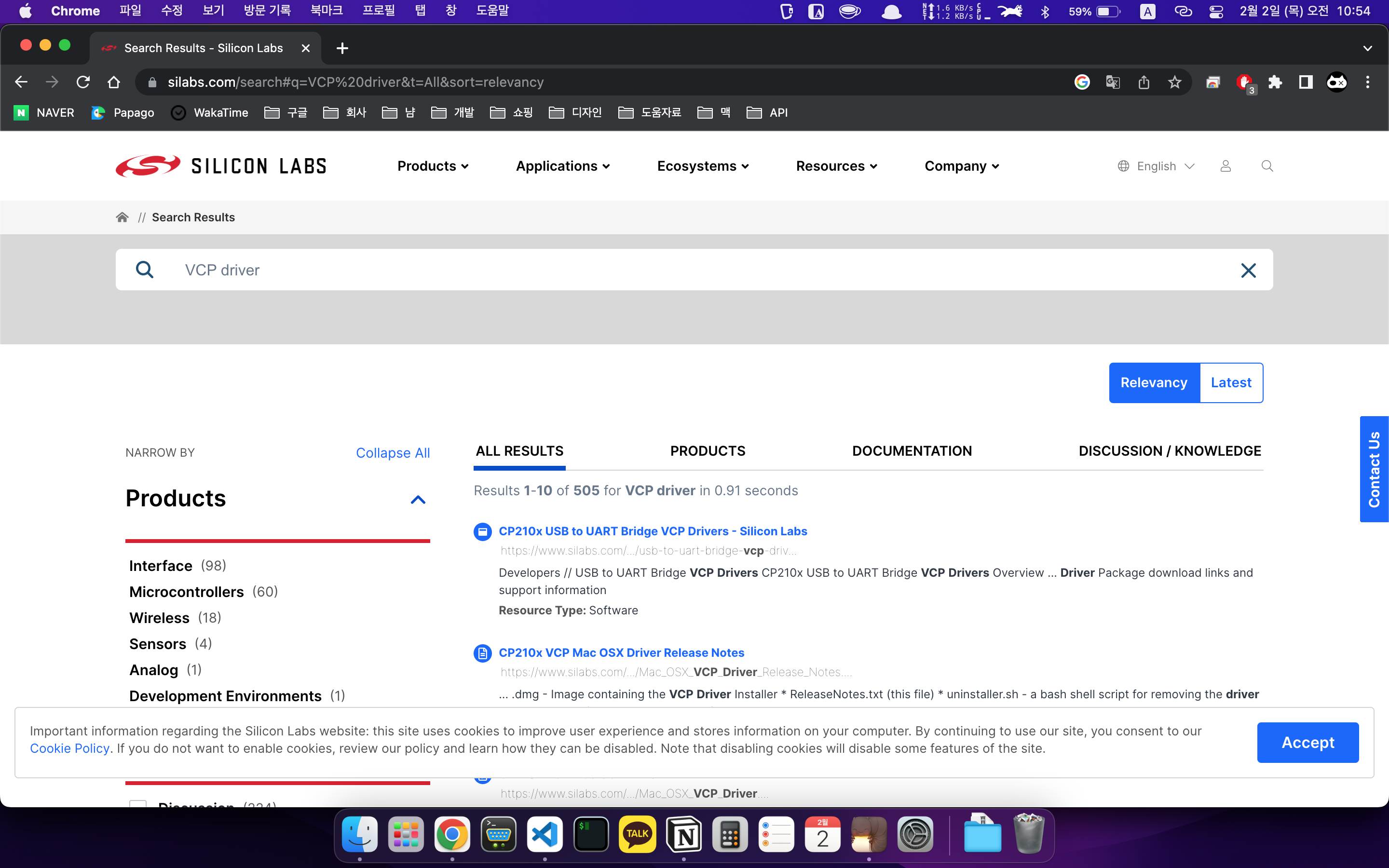Click the header search magnifier icon
The height and width of the screenshot is (868, 1389).
pos(1267,166)
